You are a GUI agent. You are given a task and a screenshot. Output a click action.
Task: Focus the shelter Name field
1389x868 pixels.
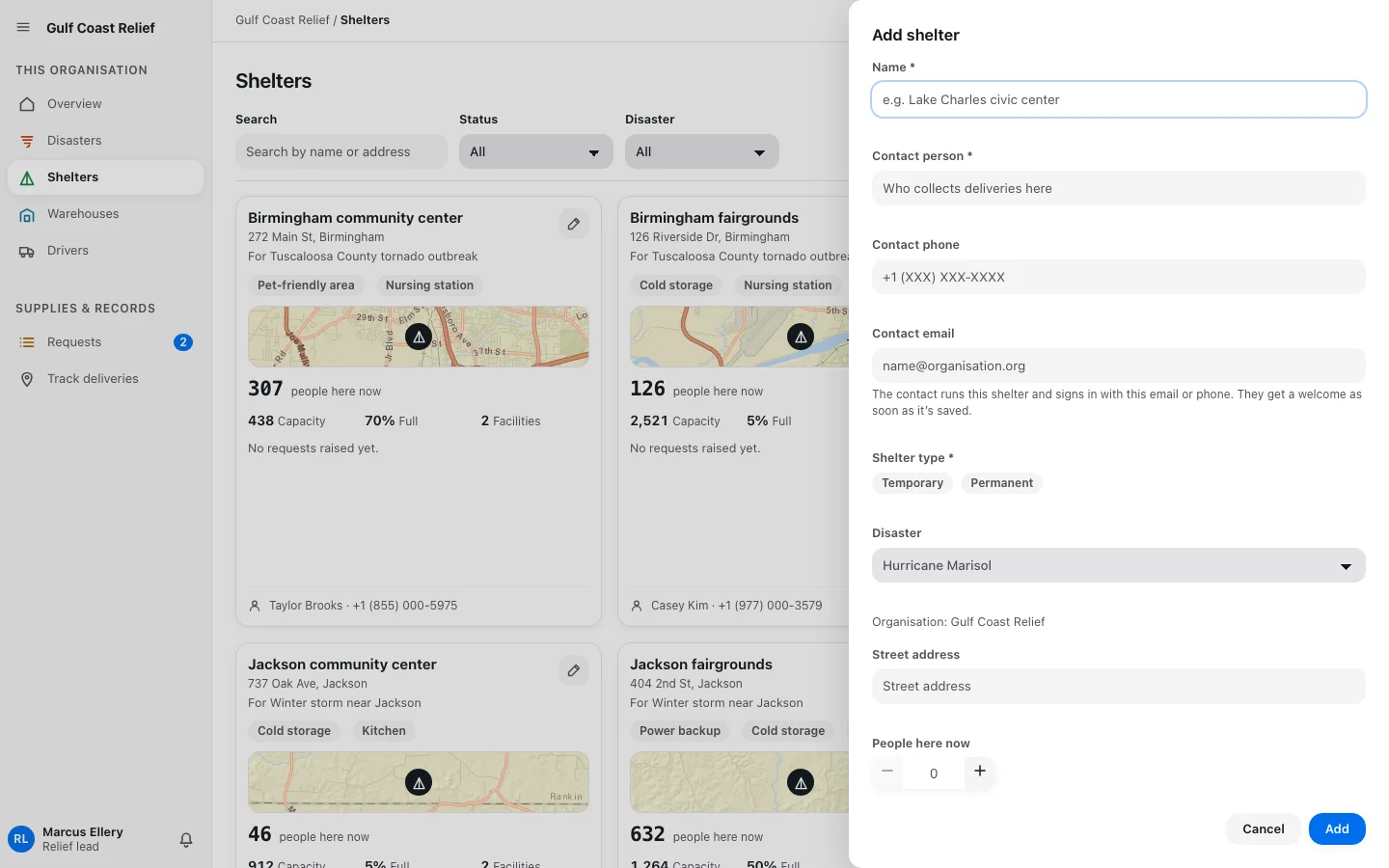1119,99
